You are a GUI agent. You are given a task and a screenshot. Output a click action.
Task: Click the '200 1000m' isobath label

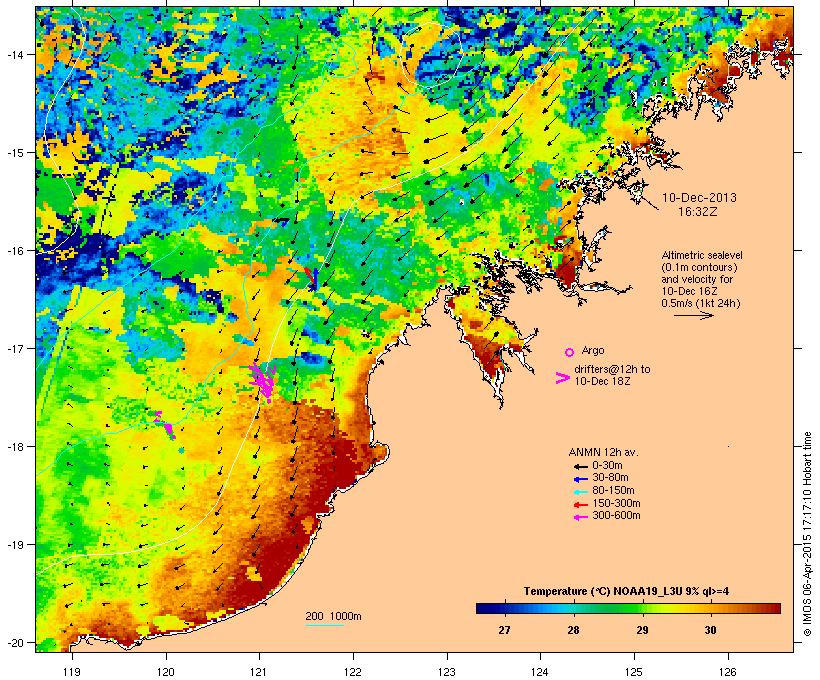pyautogui.click(x=333, y=616)
